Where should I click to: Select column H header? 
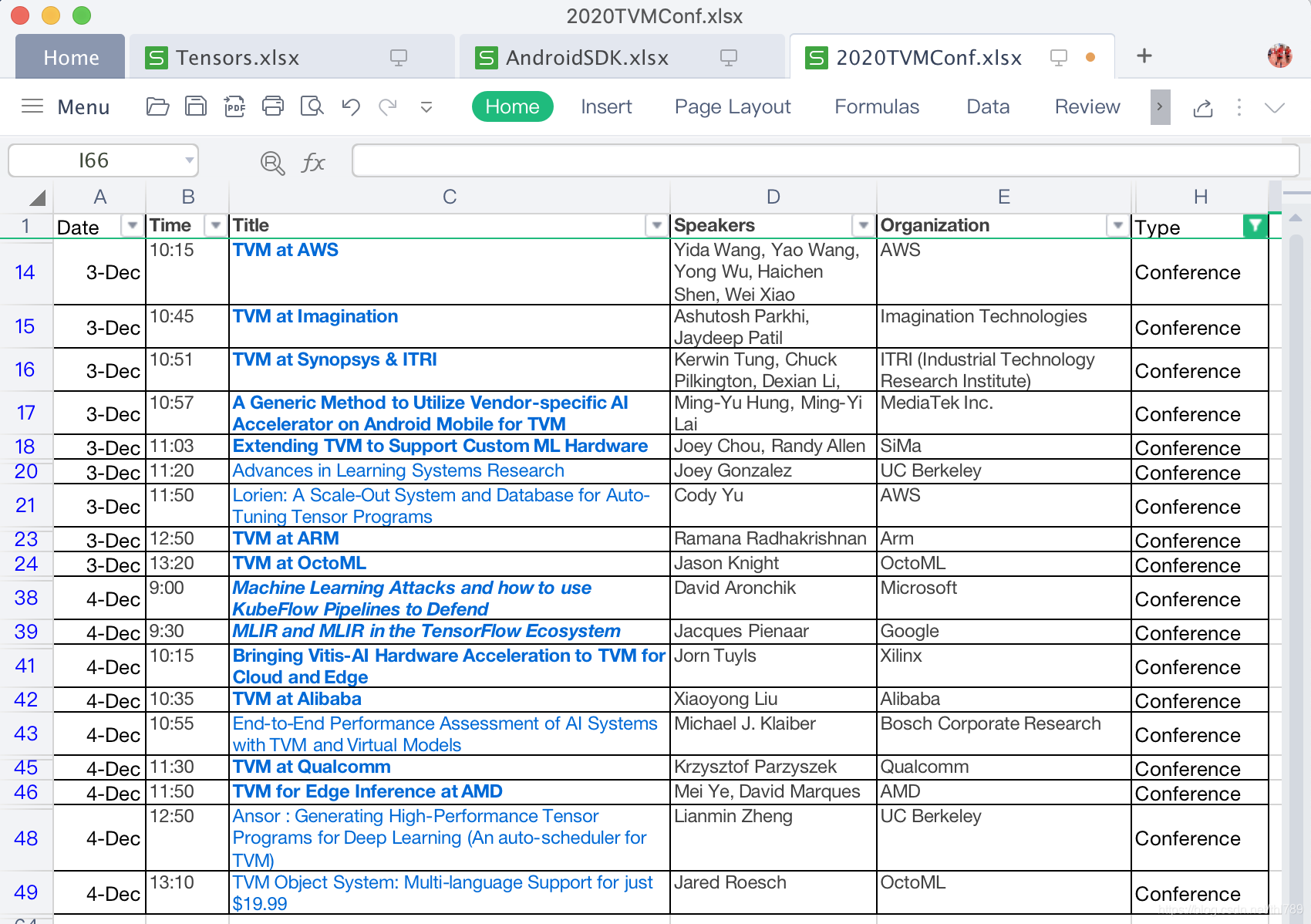click(1200, 197)
